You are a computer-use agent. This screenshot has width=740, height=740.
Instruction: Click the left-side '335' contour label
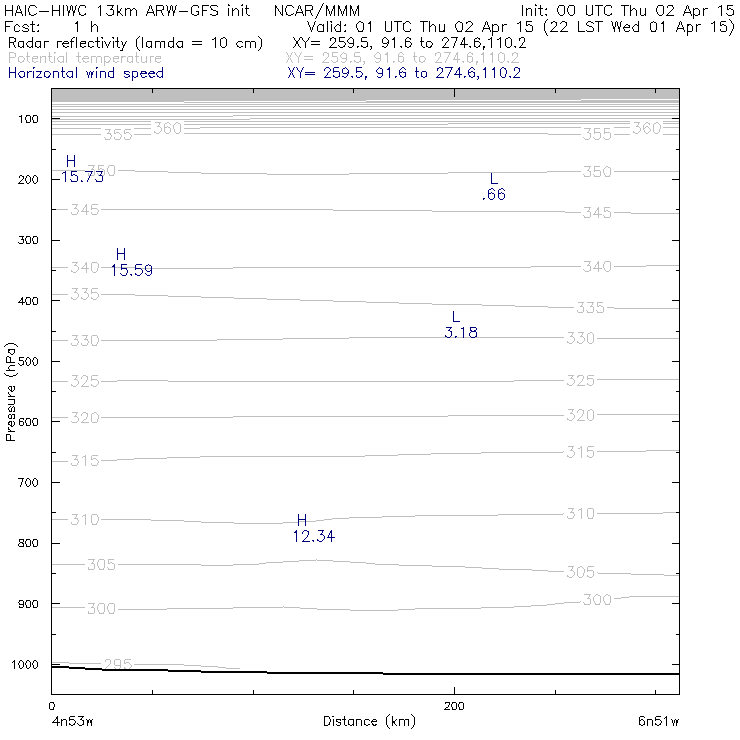point(85,294)
